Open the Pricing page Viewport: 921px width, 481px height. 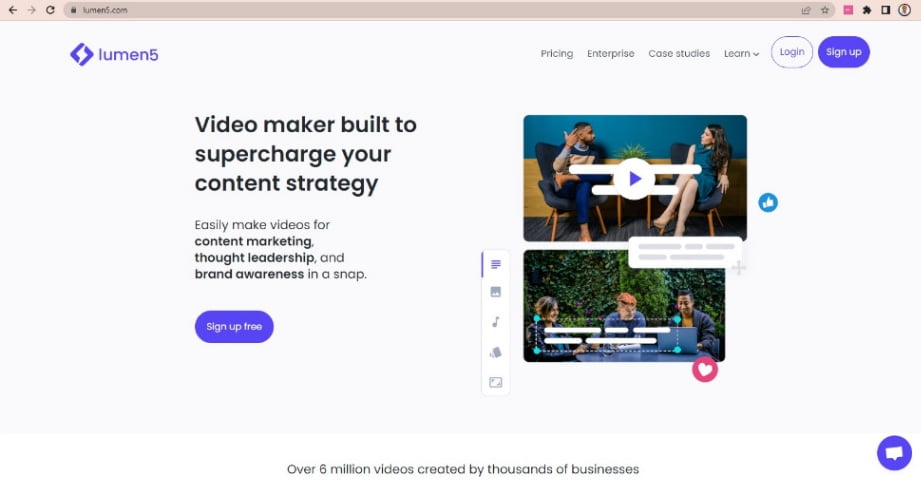[x=557, y=53]
